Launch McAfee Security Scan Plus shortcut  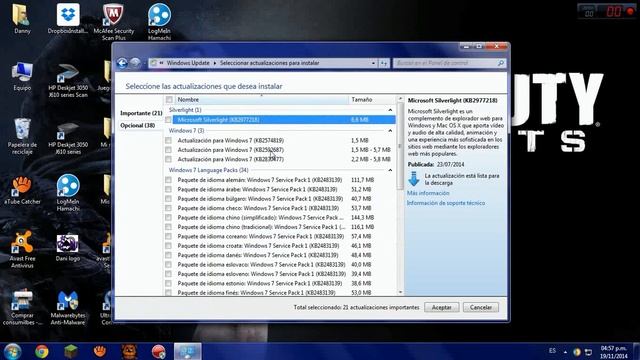[x=113, y=22]
